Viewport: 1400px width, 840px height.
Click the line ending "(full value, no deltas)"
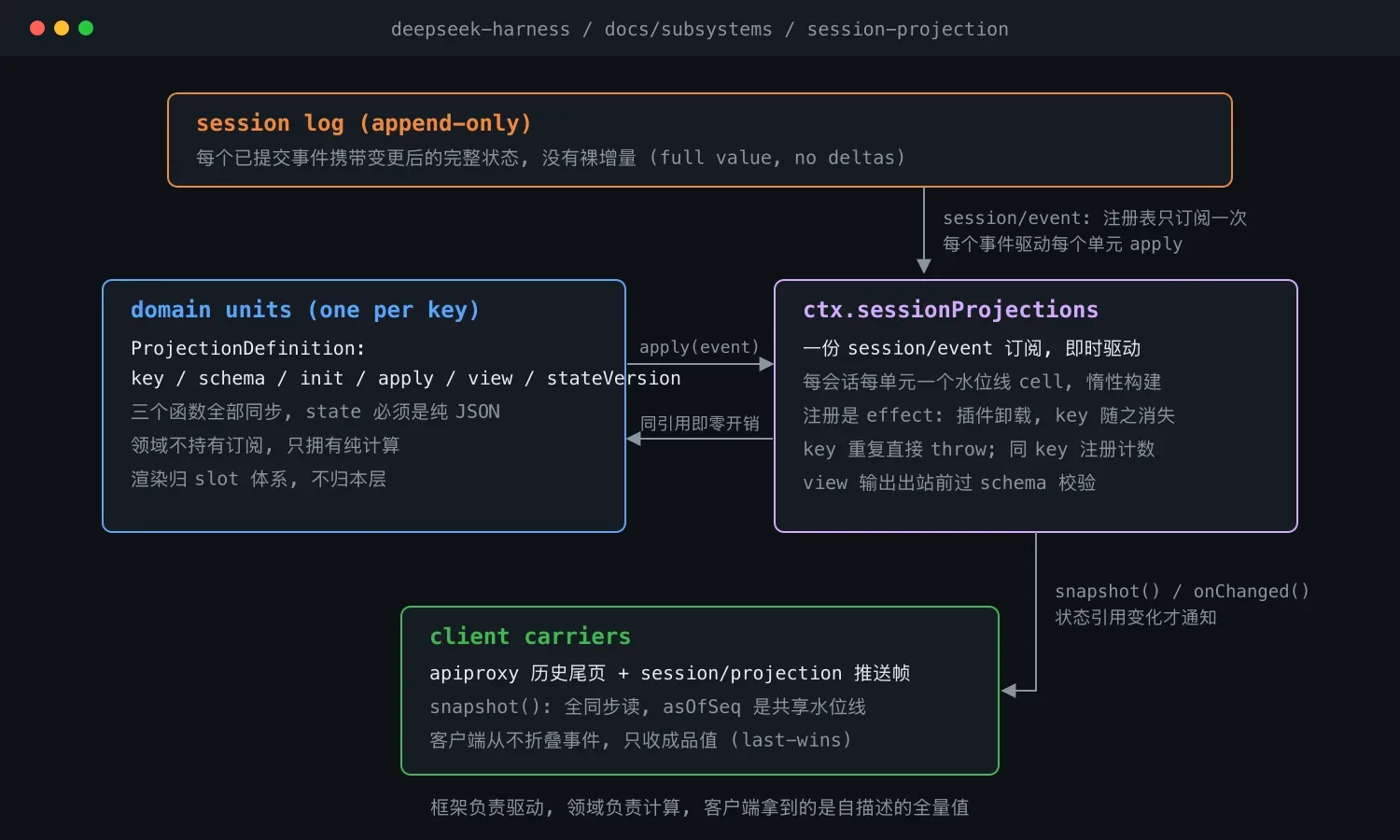[x=551, y=158]
